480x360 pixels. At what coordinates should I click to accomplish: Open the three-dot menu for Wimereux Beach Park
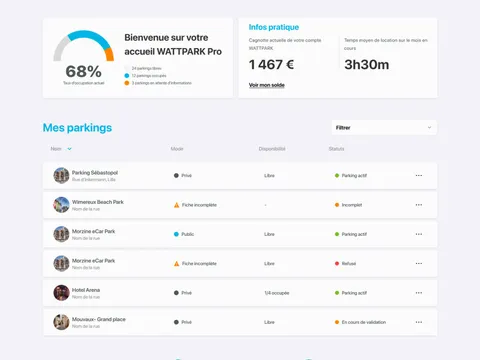tap(419, 205)
